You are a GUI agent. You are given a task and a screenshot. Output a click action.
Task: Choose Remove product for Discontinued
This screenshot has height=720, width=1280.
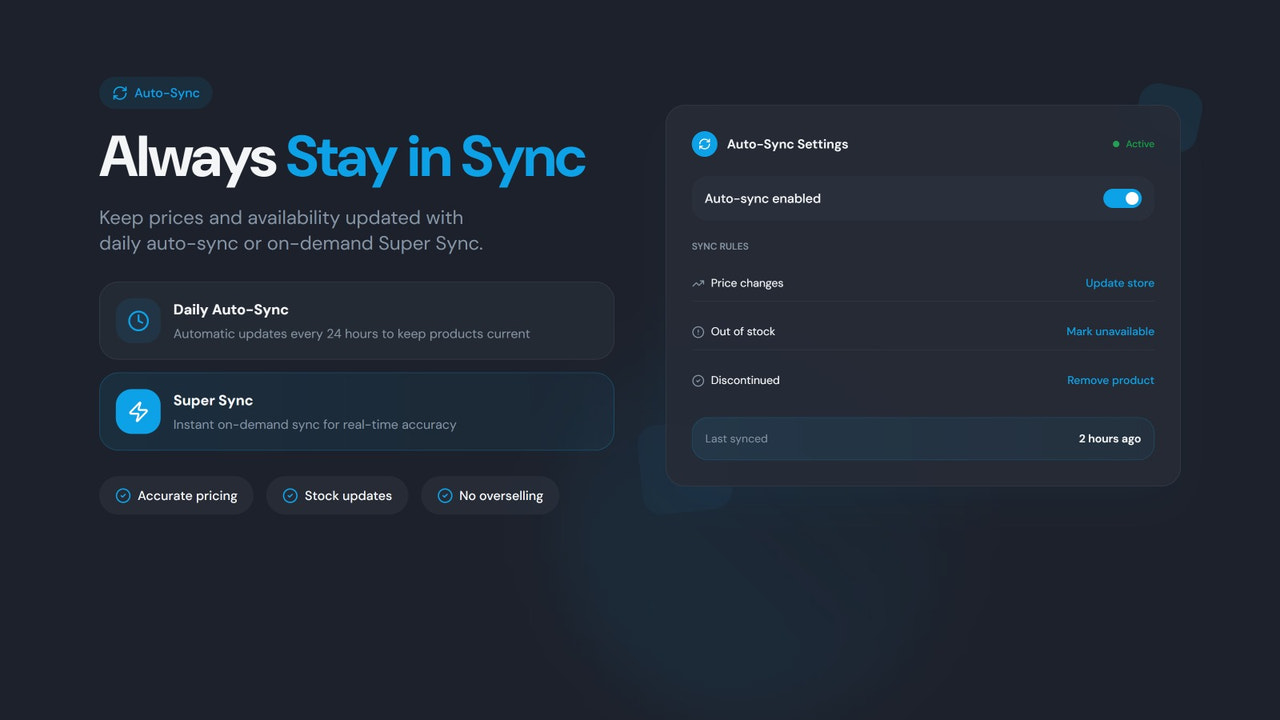coord(1110,381)
